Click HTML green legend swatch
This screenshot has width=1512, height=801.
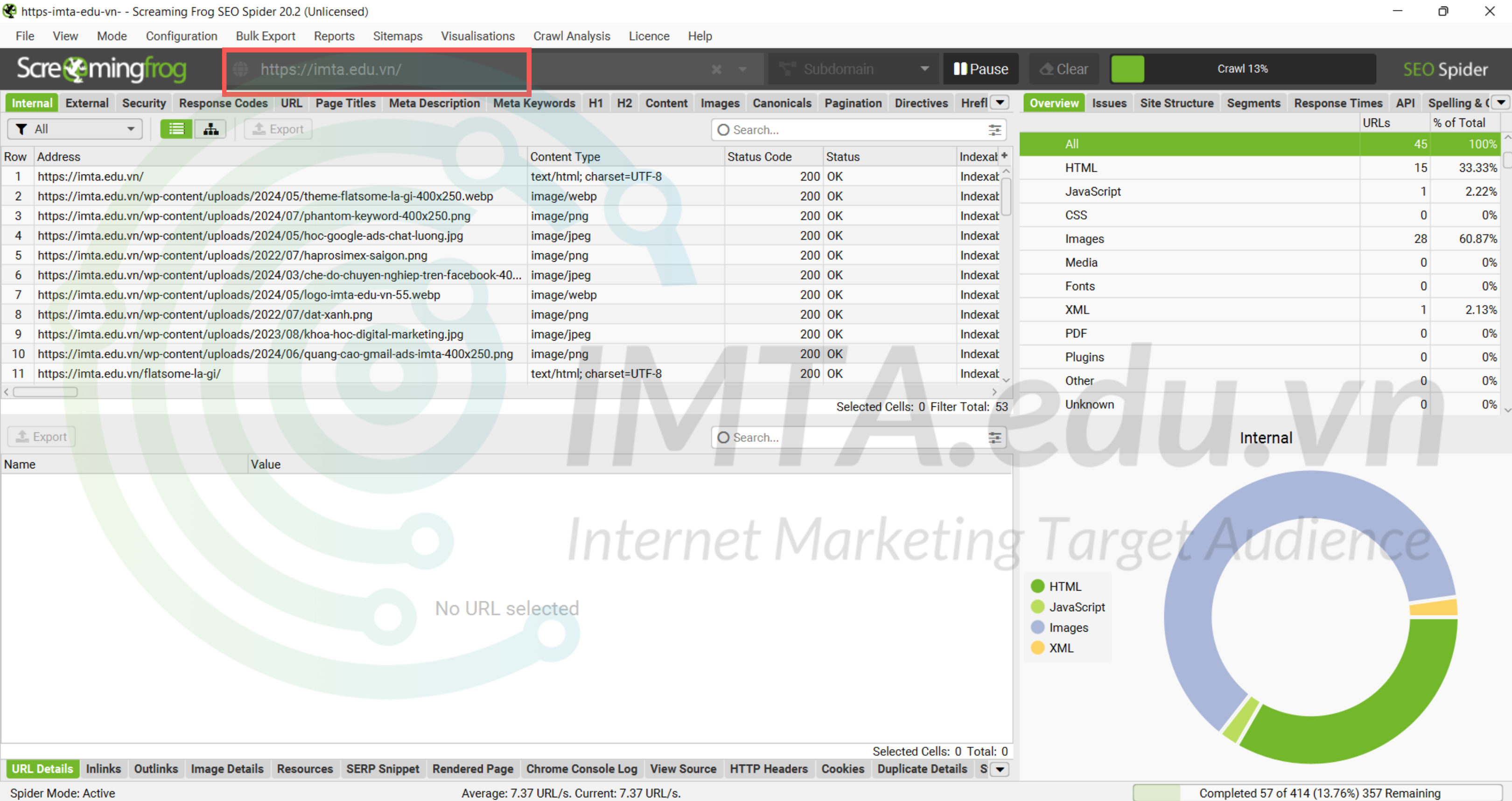(x=1037, y=586)
